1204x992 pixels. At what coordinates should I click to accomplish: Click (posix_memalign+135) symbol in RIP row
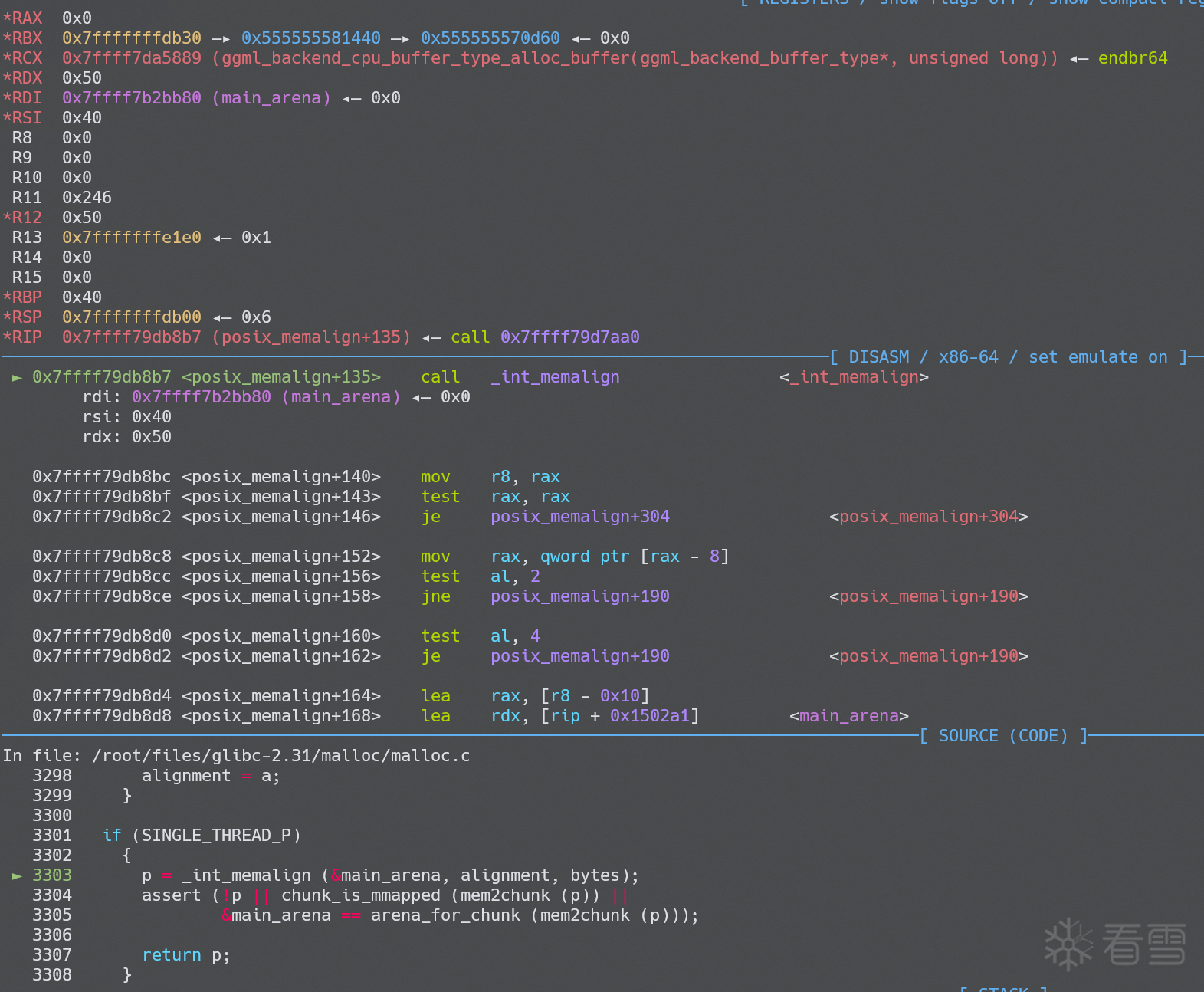311,337
